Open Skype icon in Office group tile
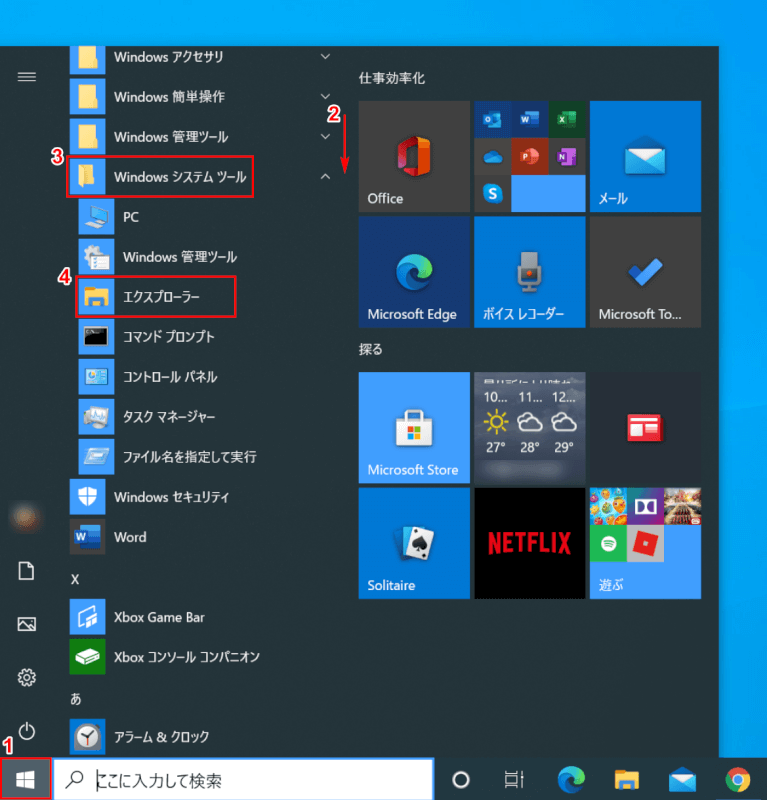 pyautogui.click(x=492, y=193)
